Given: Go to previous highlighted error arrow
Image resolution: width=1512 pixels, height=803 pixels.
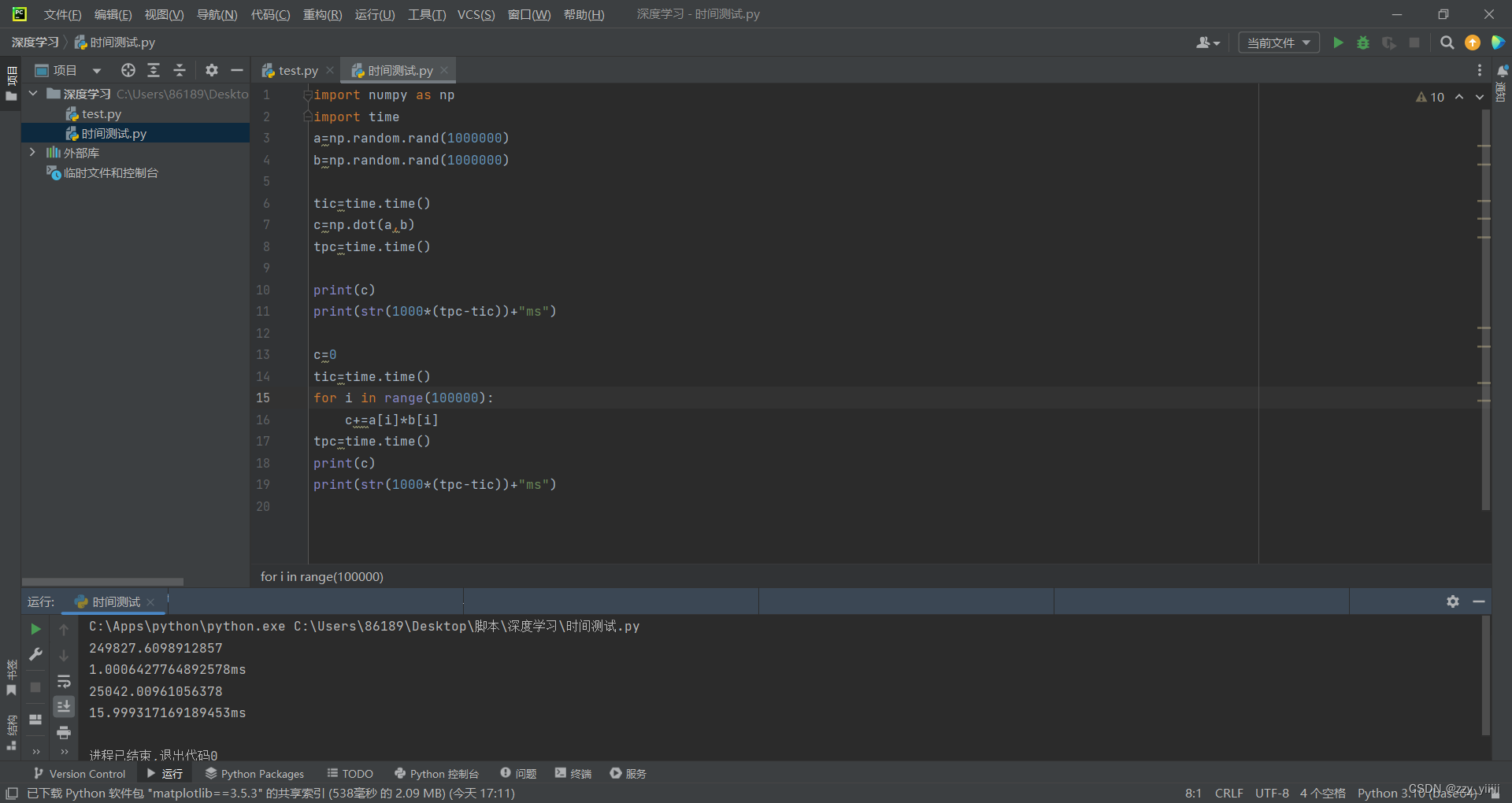Looking at the screenshot, I should click(1459, 97).
